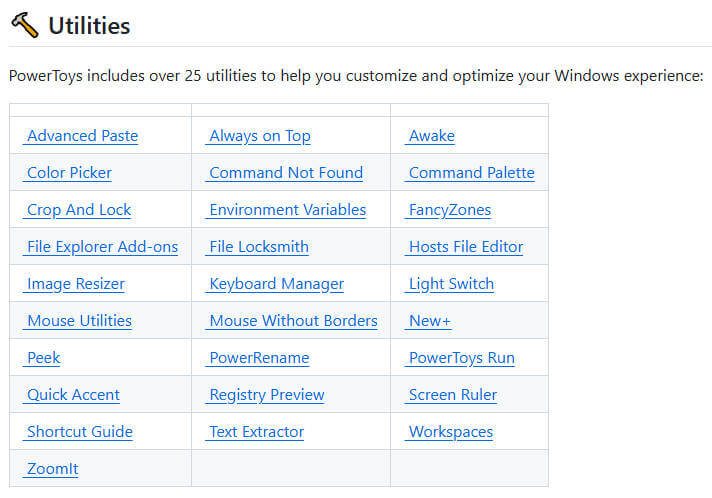Image resolution: width=712 pixels, height=498 pixels.
Task: Open the PowerRename link
Action: [x=257, y=358]
